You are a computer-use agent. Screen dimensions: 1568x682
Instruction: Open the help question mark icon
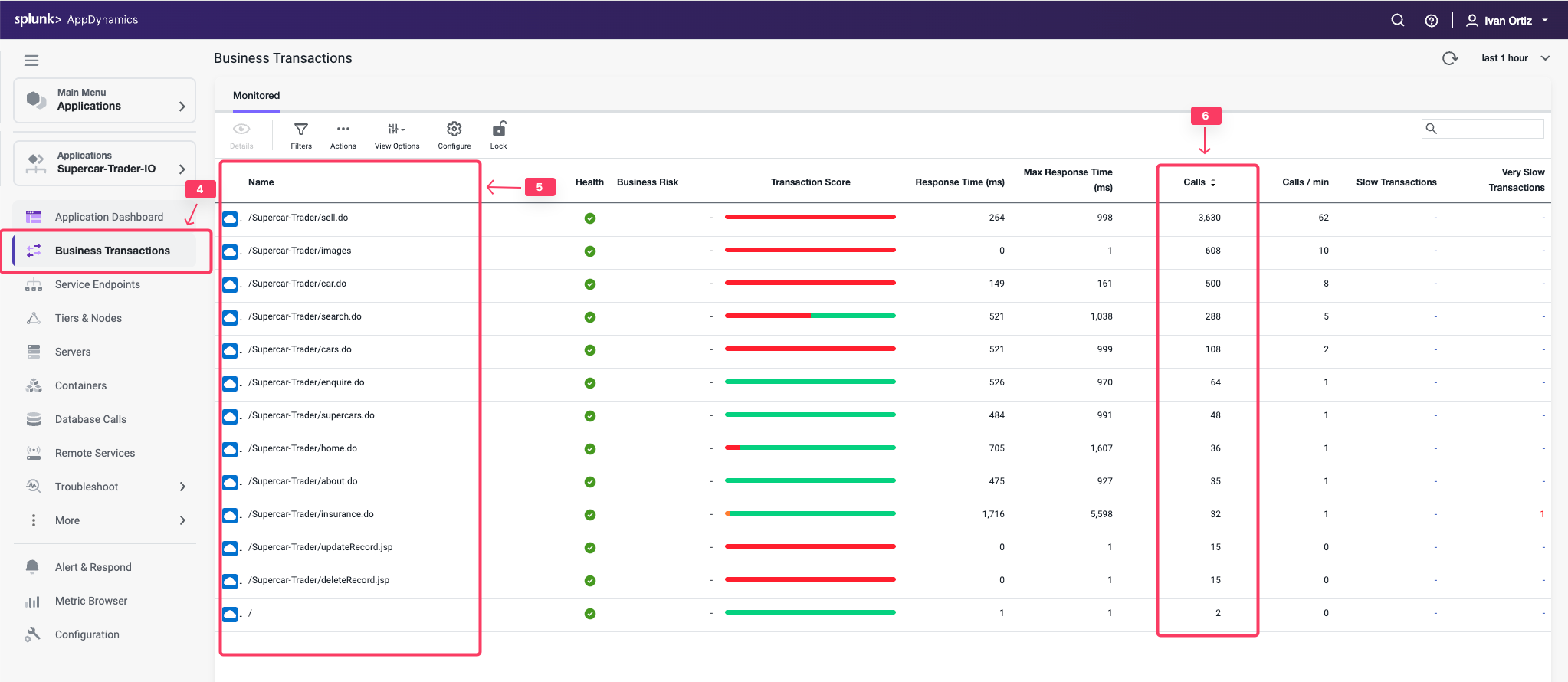tap(1431, 21)
